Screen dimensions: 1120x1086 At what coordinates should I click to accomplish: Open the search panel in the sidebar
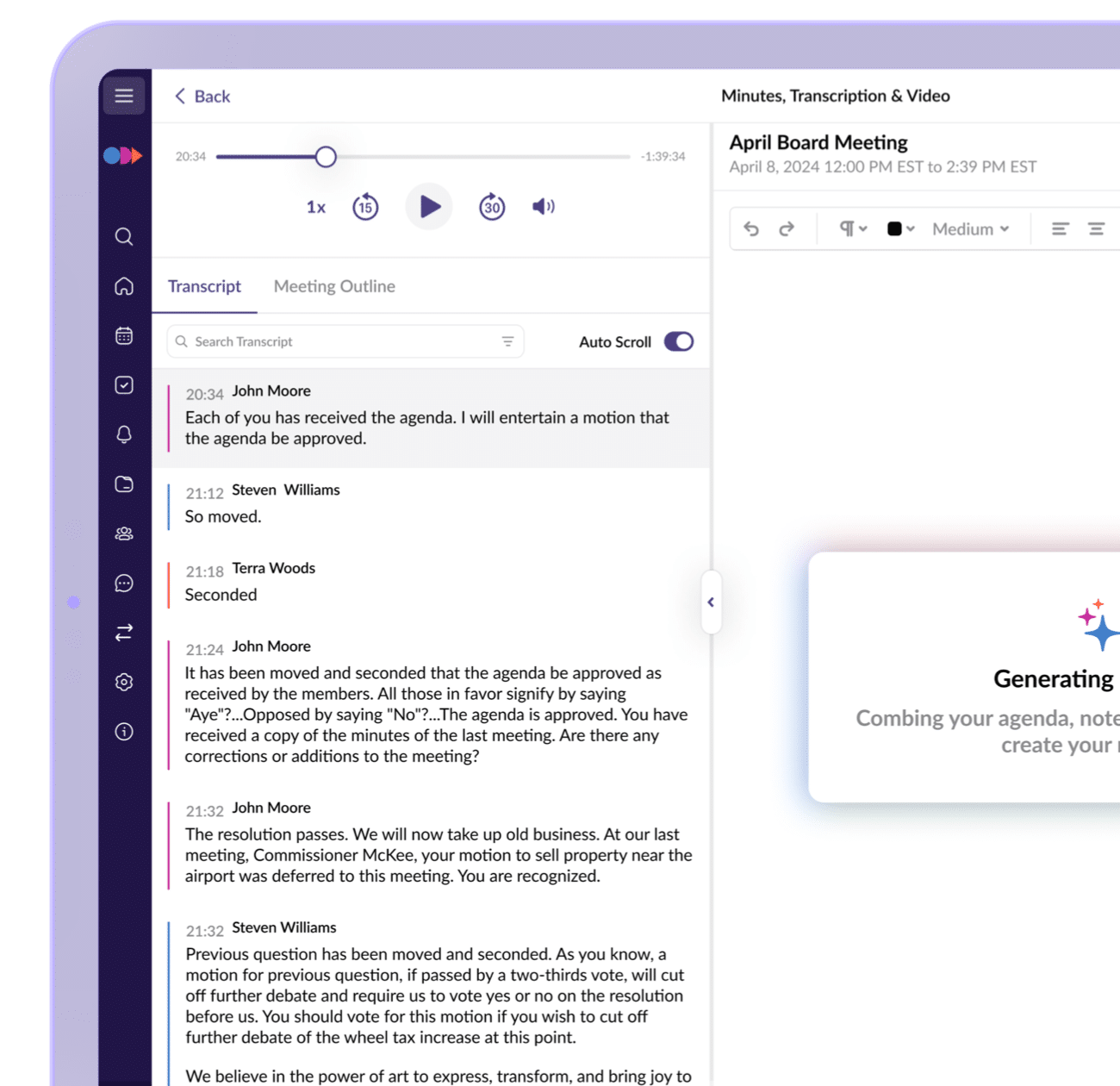[x=124, y=237]
